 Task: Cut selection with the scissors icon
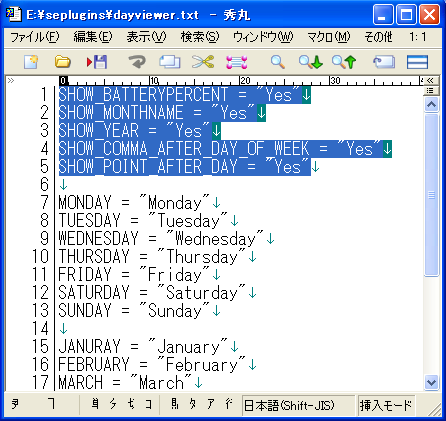pyautogui.click(x=203, y=62)
